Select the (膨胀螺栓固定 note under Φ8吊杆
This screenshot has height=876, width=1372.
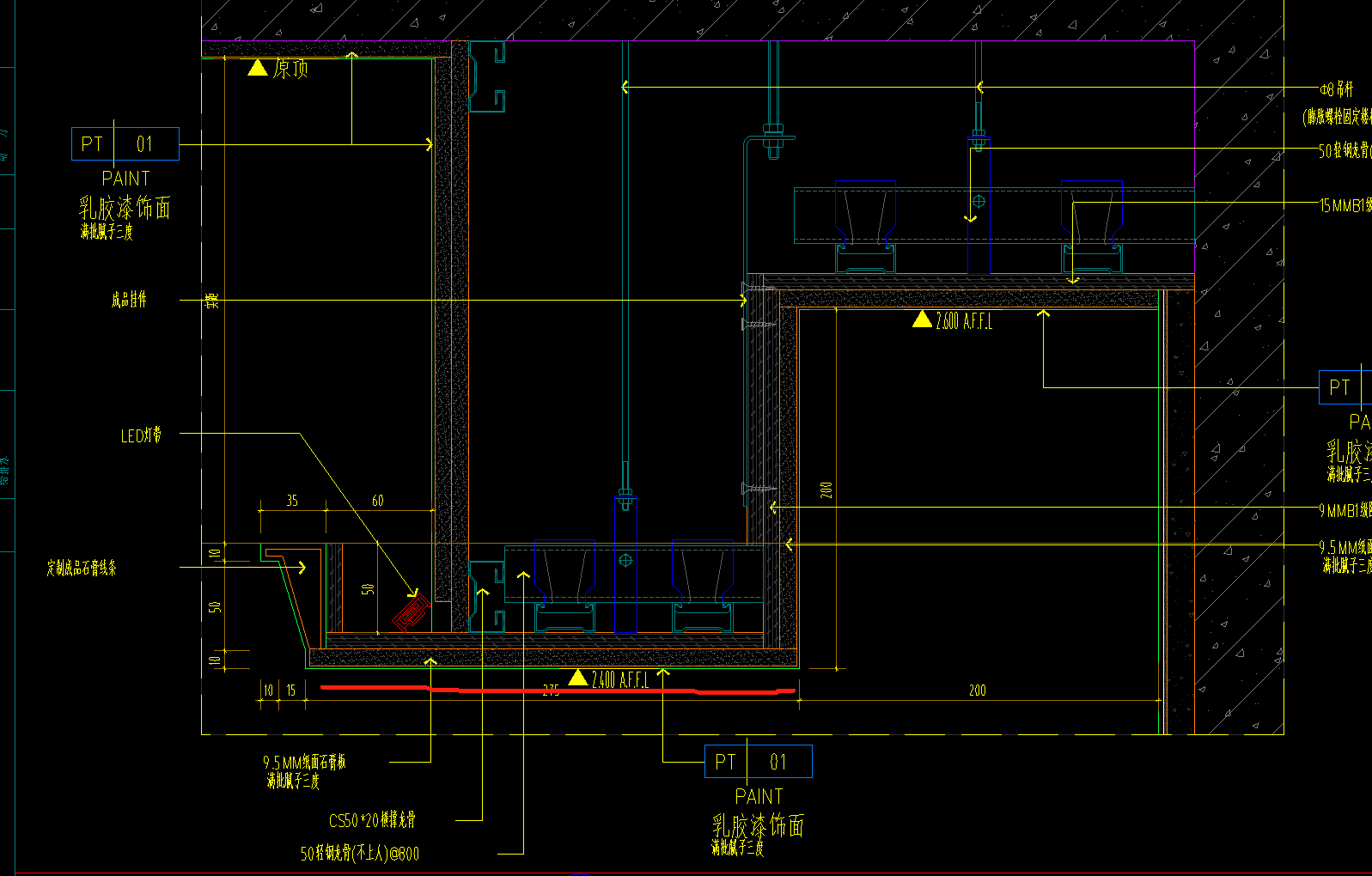pyautogui.click(x=1337, y=116)
